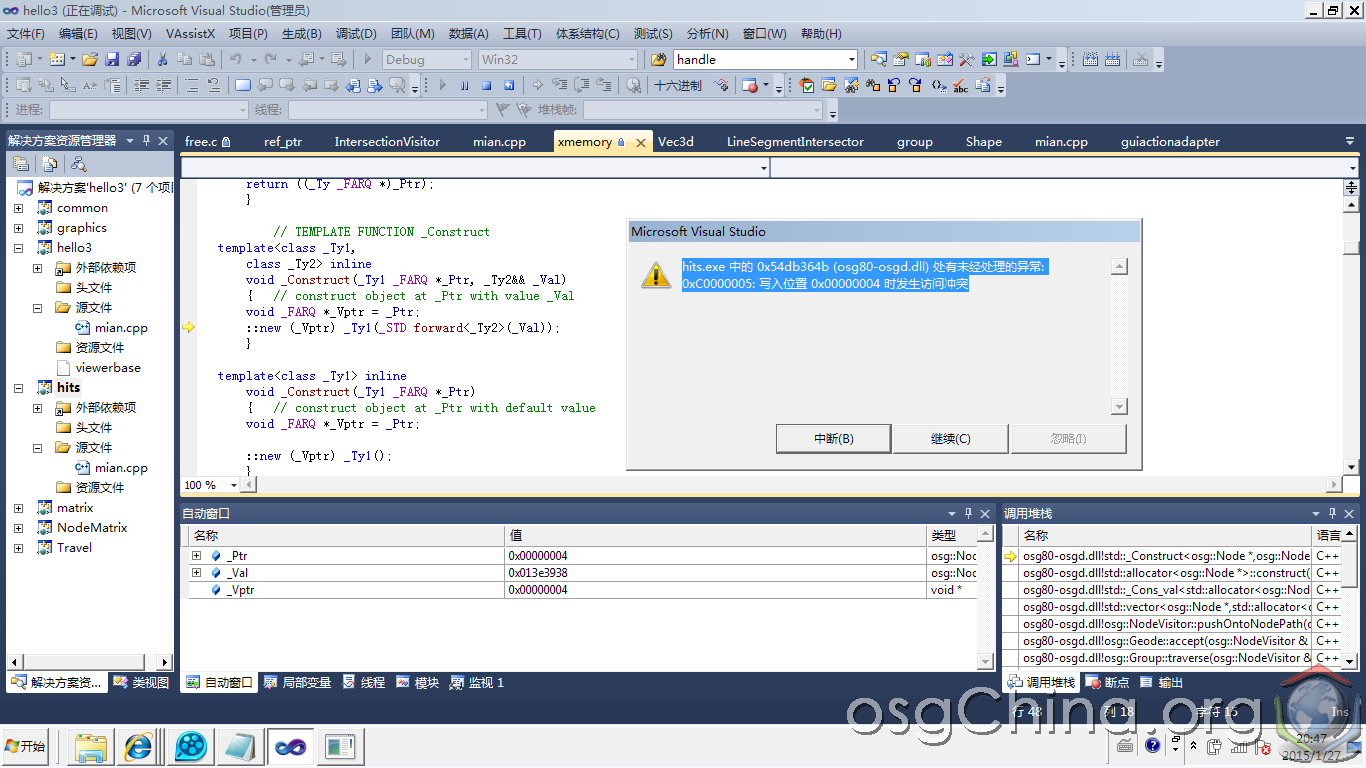This screenshot has height=768, width=1366.
Task: Click VAssistX spell check abc icon
Action: (959, 86)
